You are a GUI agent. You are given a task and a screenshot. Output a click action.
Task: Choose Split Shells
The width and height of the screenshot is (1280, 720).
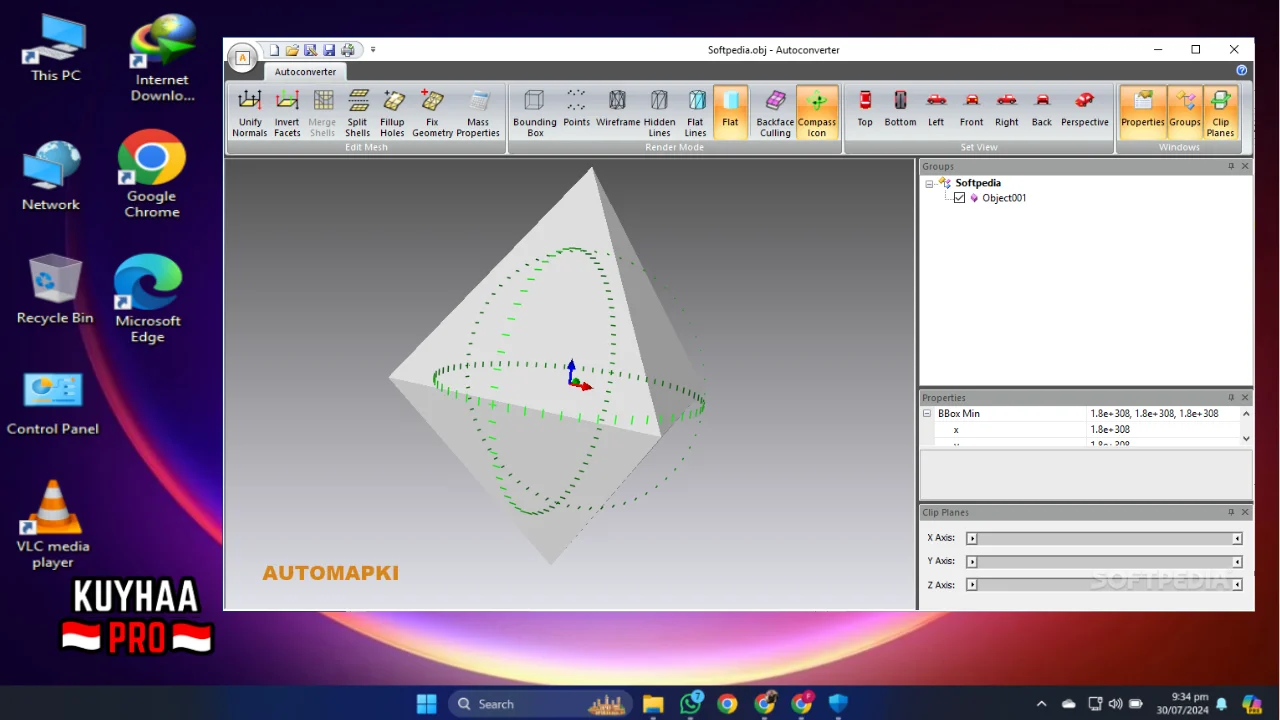point(358,112)
